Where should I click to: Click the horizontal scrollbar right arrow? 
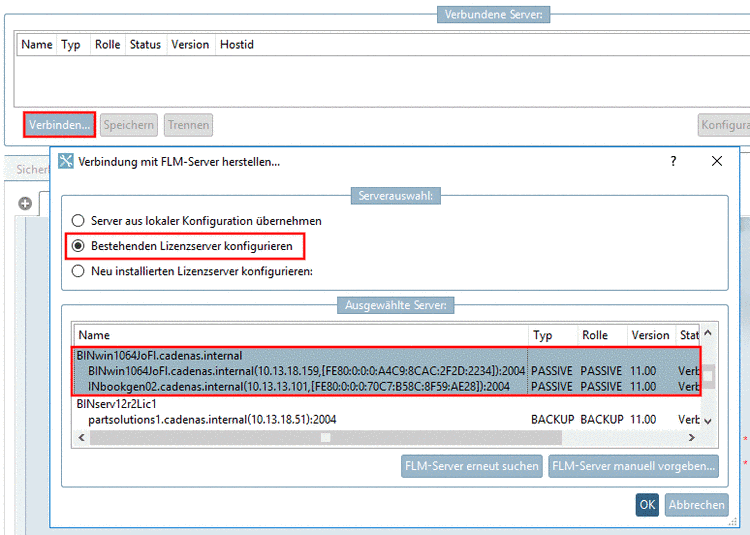point(691,437)
